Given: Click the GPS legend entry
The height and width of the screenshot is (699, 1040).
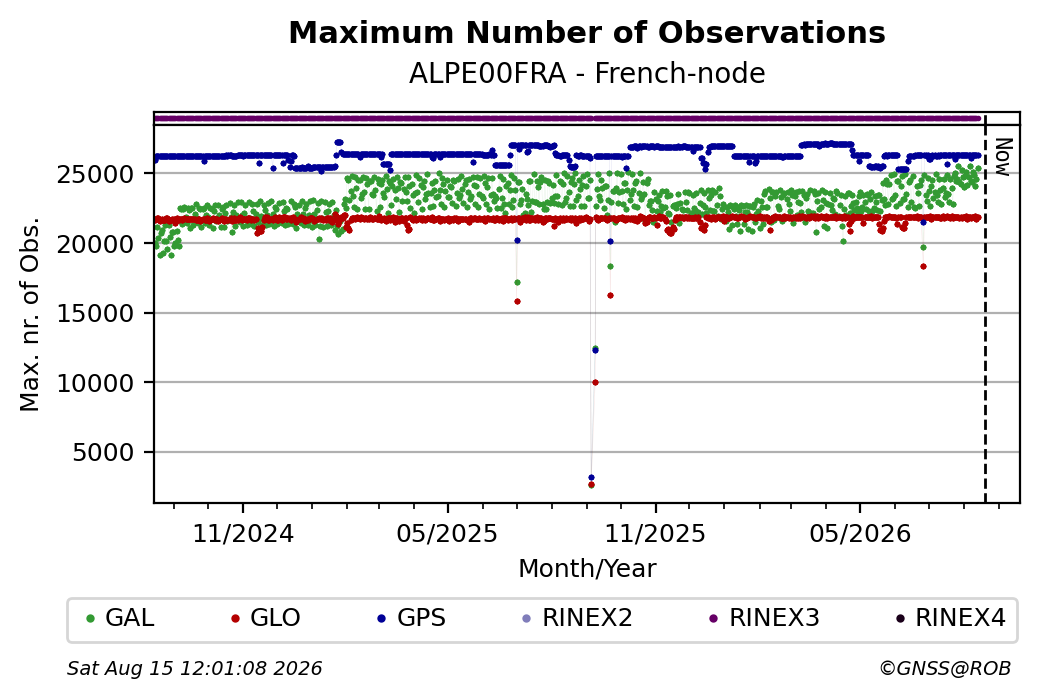Looking at the screenshot, I should pyautogui.click(x=411, y=618).
